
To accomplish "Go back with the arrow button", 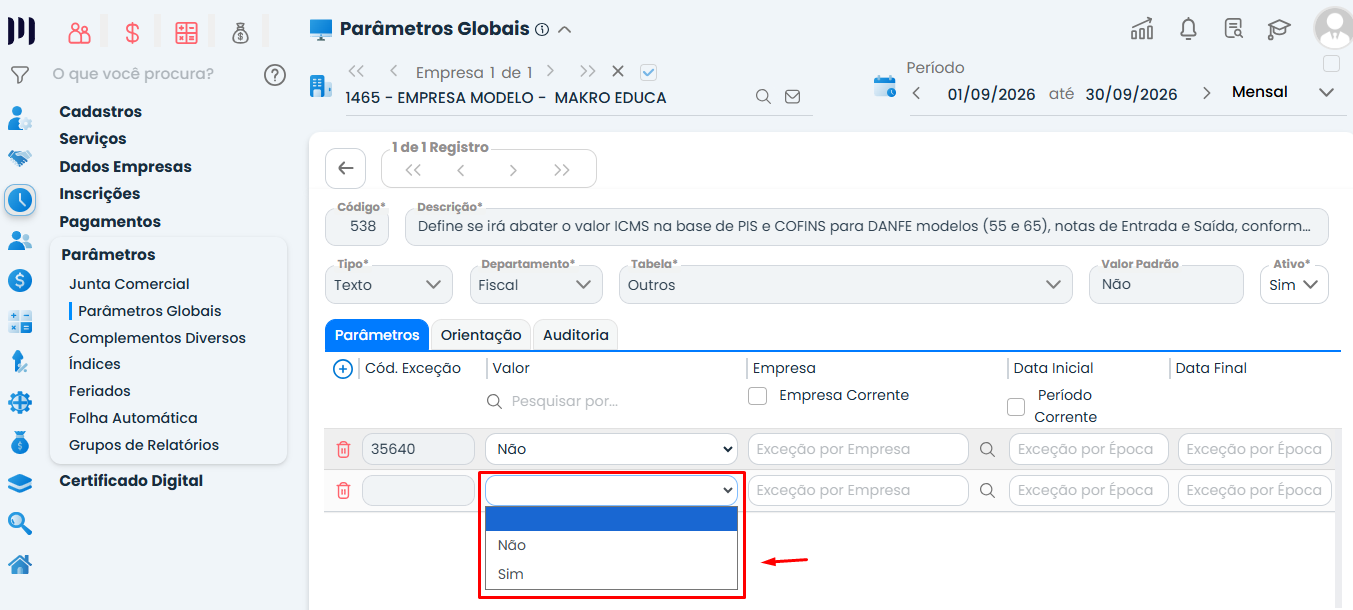I will (x=346, y=168).
